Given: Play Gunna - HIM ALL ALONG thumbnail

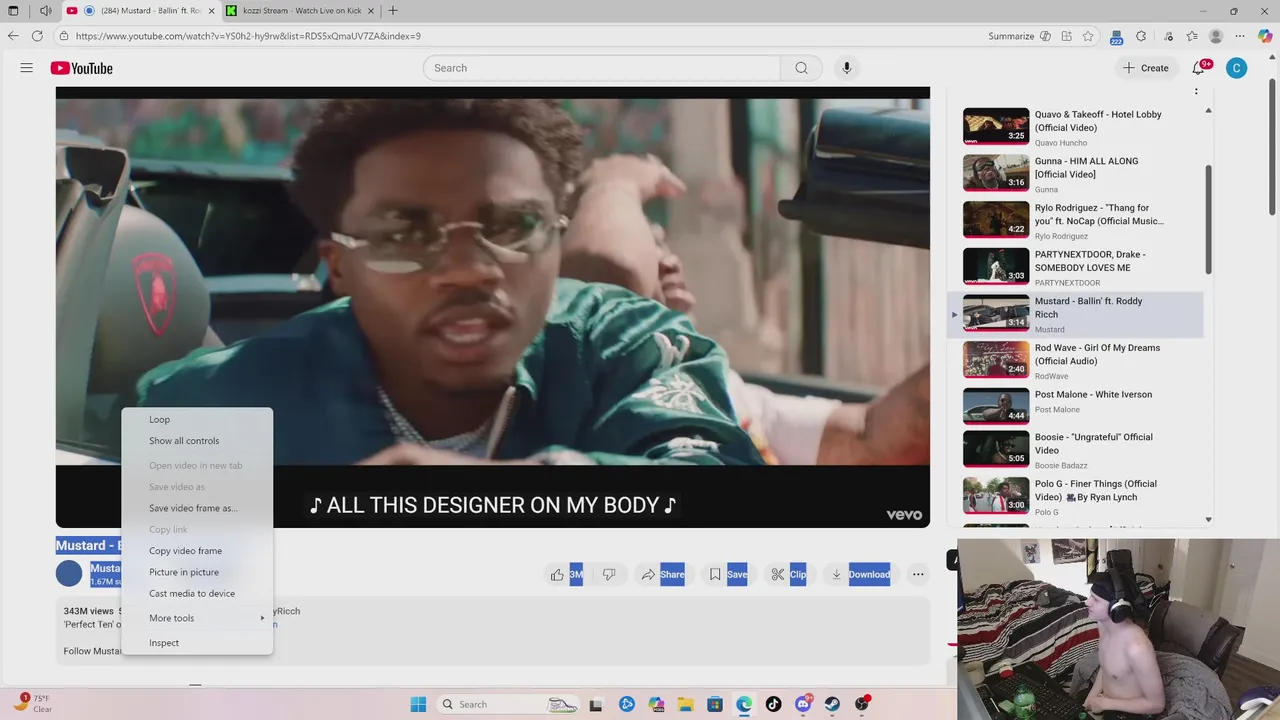Looking at the screenshot, I should pos(996,173).
